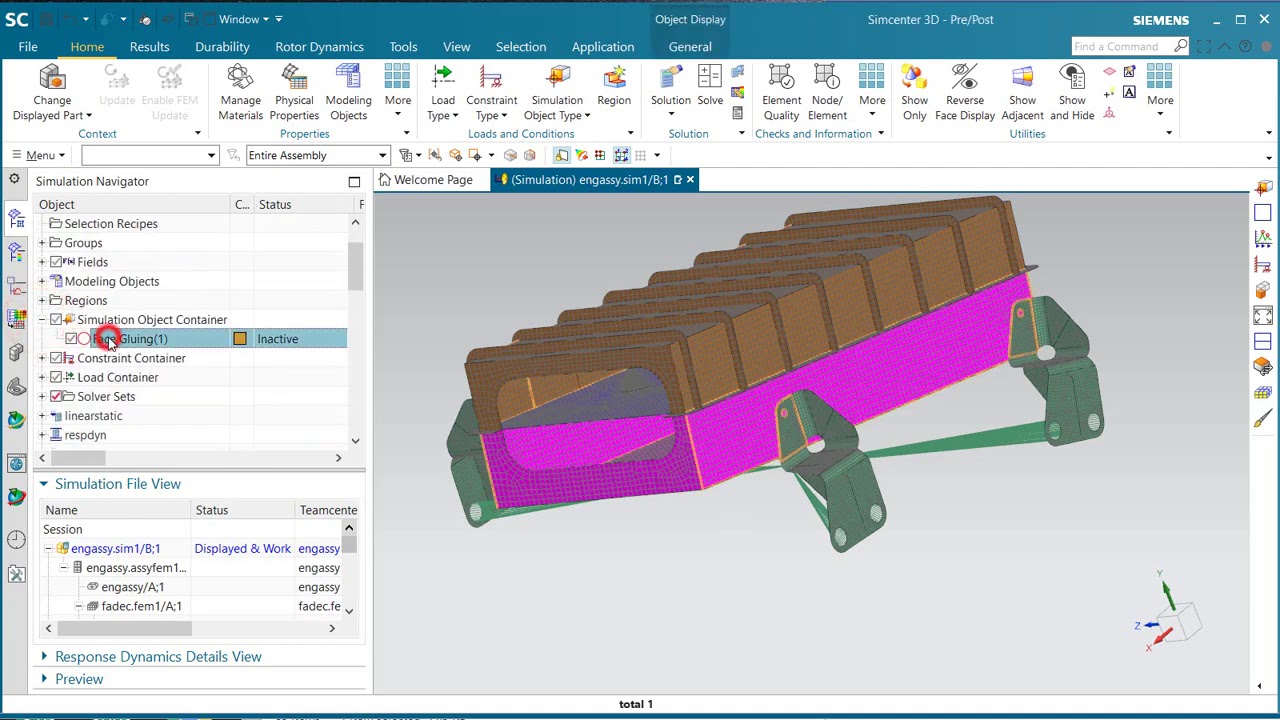Run the Solve command
The width and height of the screenshot is (1280, 720).
tap(710, 86)
